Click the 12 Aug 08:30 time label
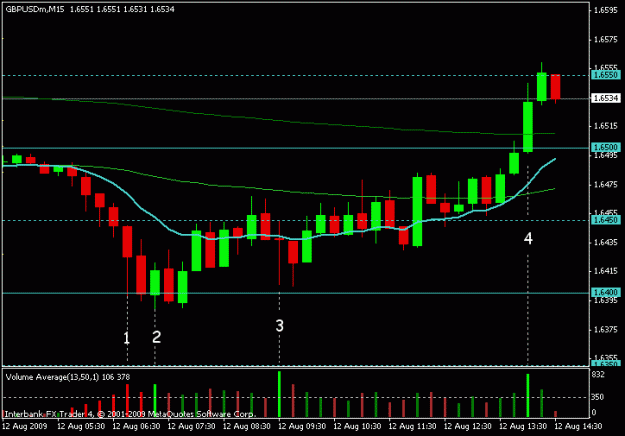 (247, 426)
